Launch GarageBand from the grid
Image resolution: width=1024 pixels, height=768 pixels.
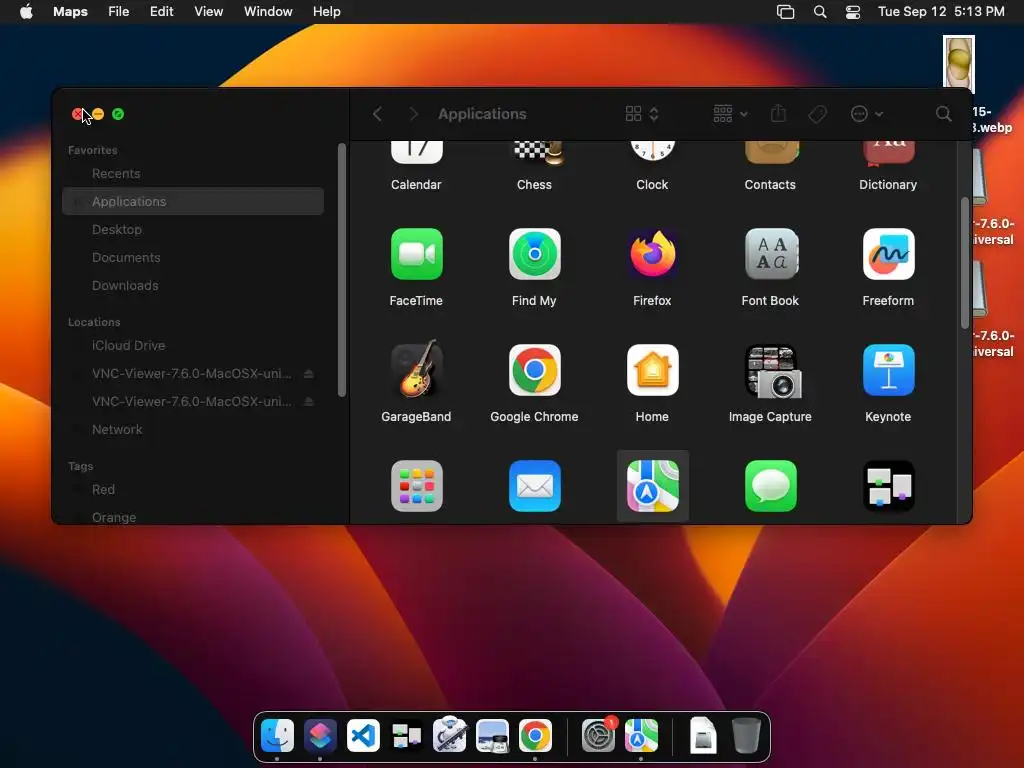coord(417,369)
